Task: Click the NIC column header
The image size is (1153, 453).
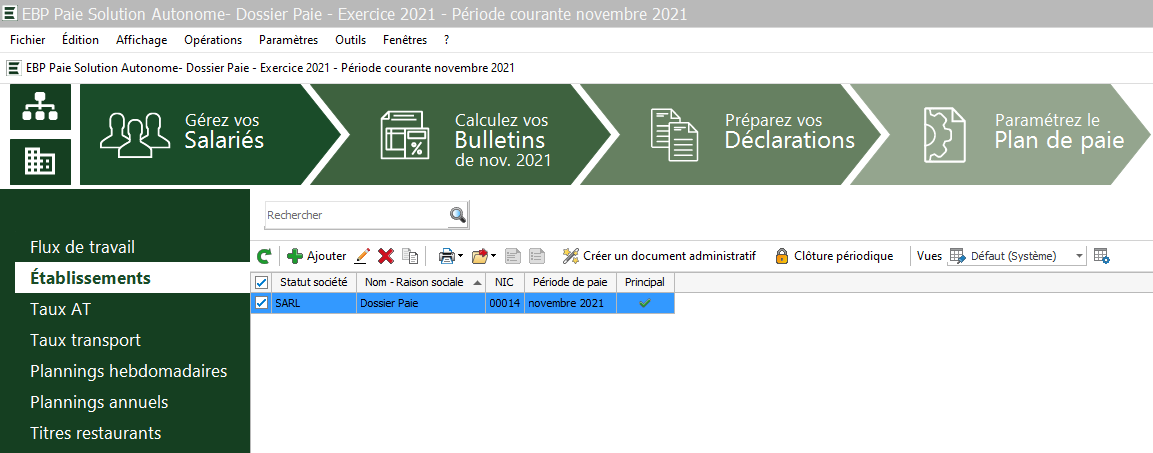Action: pyautogui.click(x=504, y=282)
